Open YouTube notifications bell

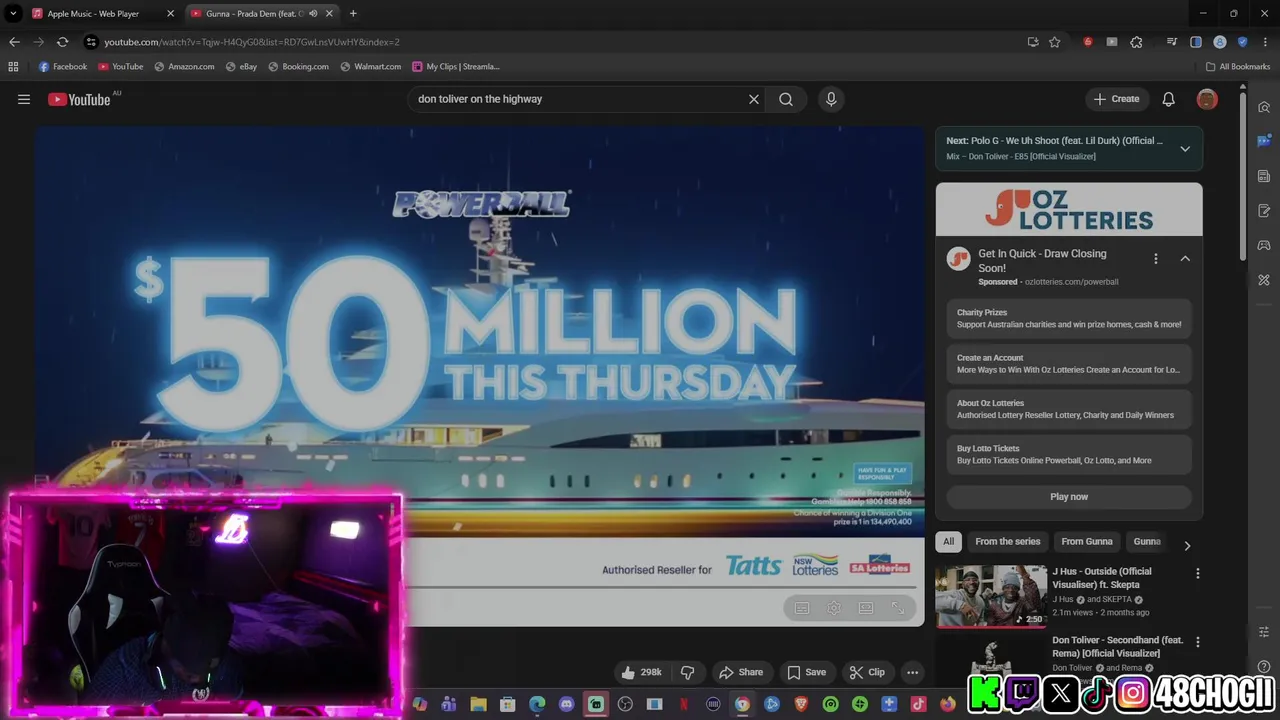click(1168, 99)
